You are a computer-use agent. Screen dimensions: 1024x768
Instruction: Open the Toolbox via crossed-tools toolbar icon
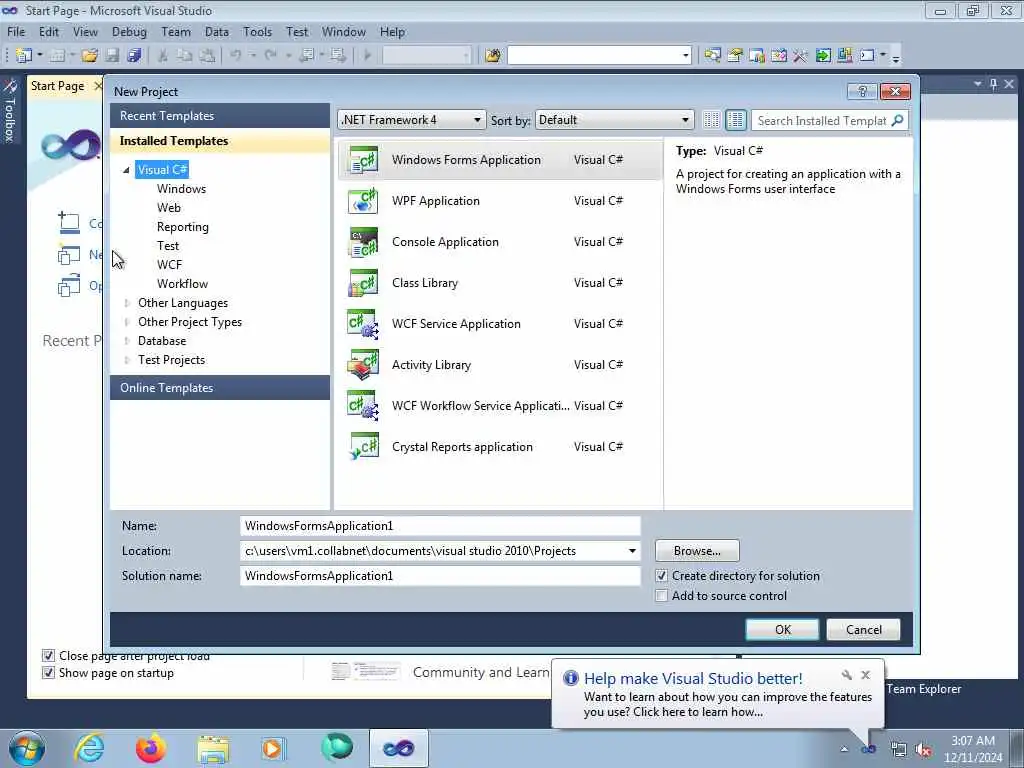point(801,56)
